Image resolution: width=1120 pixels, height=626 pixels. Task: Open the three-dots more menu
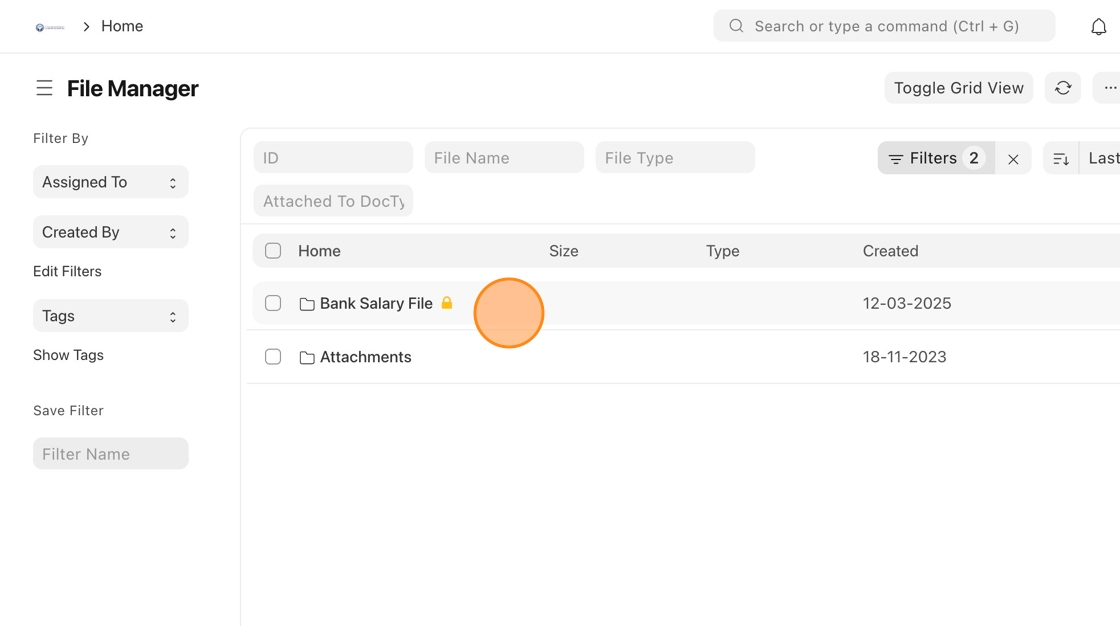[x=1109, y=88]
